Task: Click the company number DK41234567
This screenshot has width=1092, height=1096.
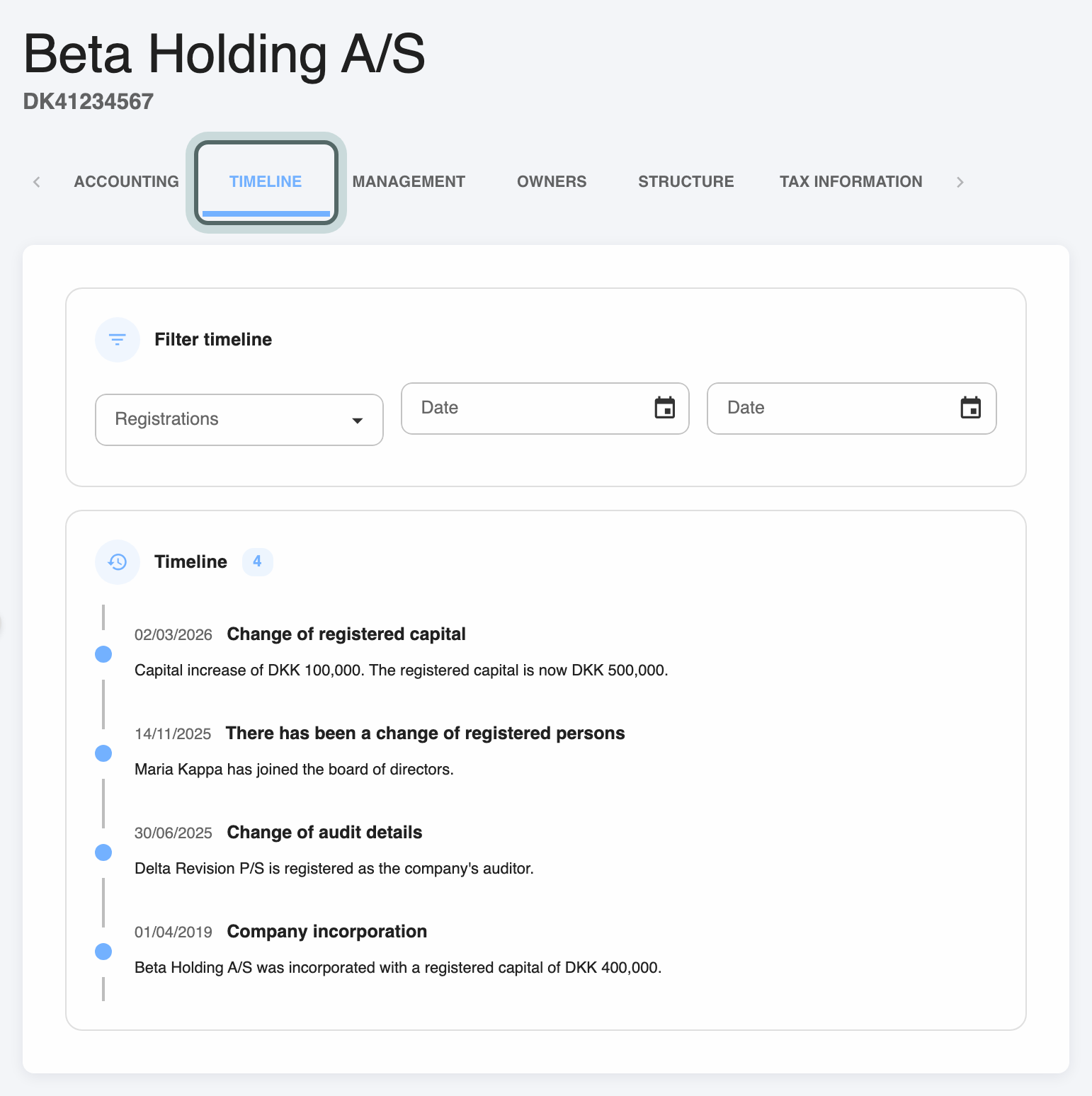Action: pos(89,102)
